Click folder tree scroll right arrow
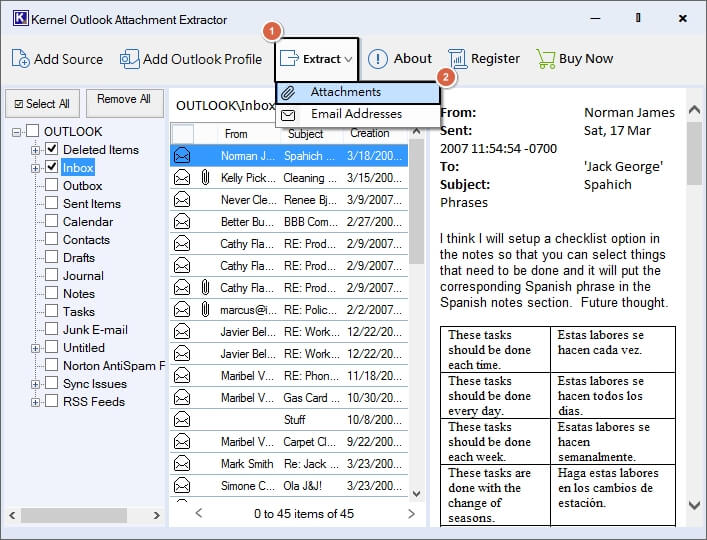This screenshot has width=707, height=540. [x=156, y=515]
